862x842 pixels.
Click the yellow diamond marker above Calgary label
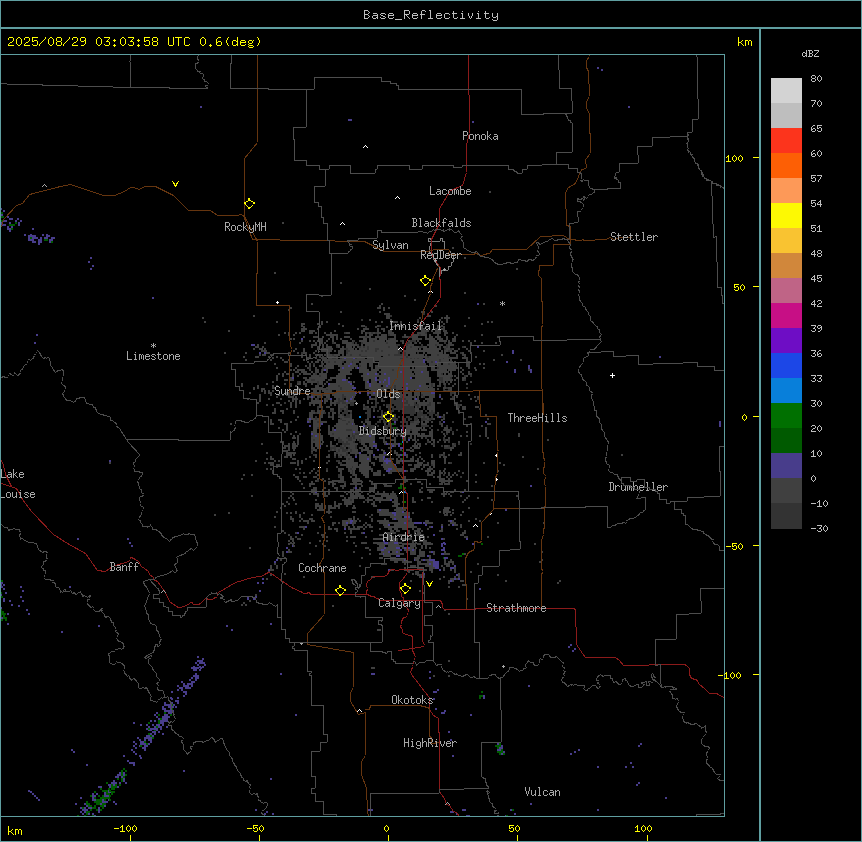pos(405,589)
